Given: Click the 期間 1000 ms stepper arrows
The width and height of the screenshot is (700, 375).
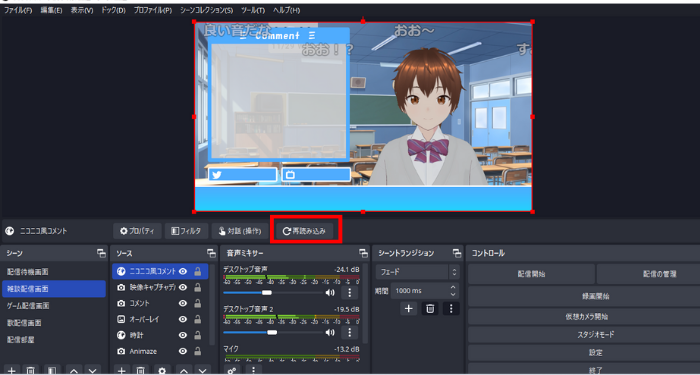Looking at the screenshot, I should coord(453,291).
